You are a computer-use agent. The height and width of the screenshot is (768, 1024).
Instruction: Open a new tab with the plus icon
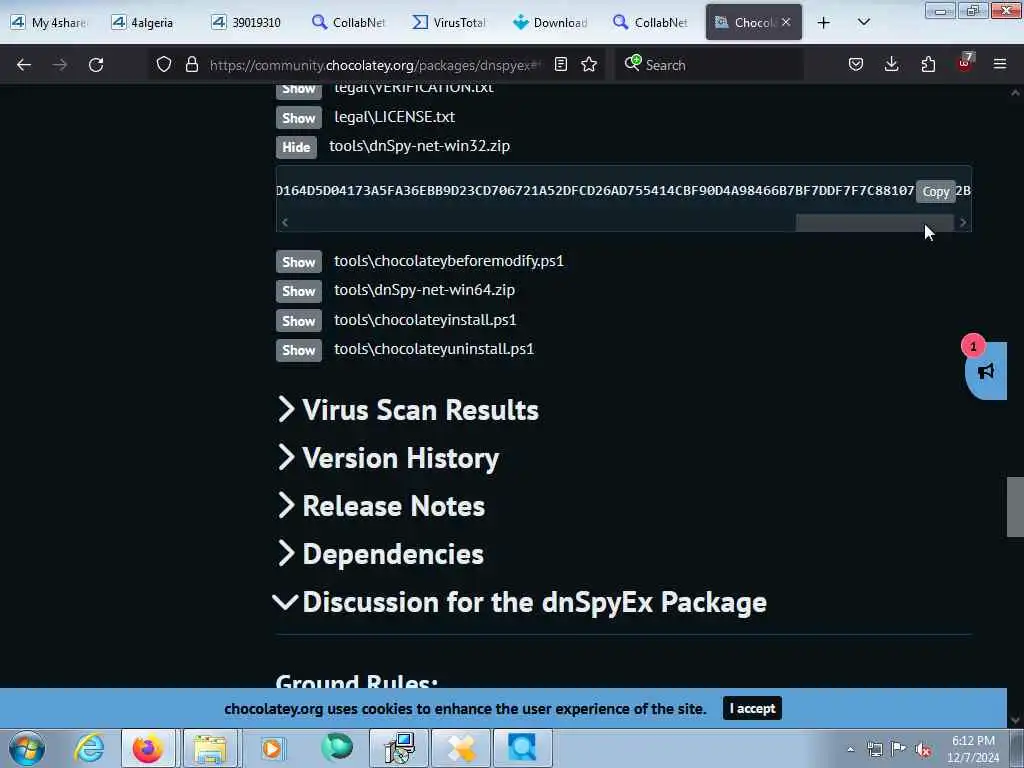coord(824,23)
